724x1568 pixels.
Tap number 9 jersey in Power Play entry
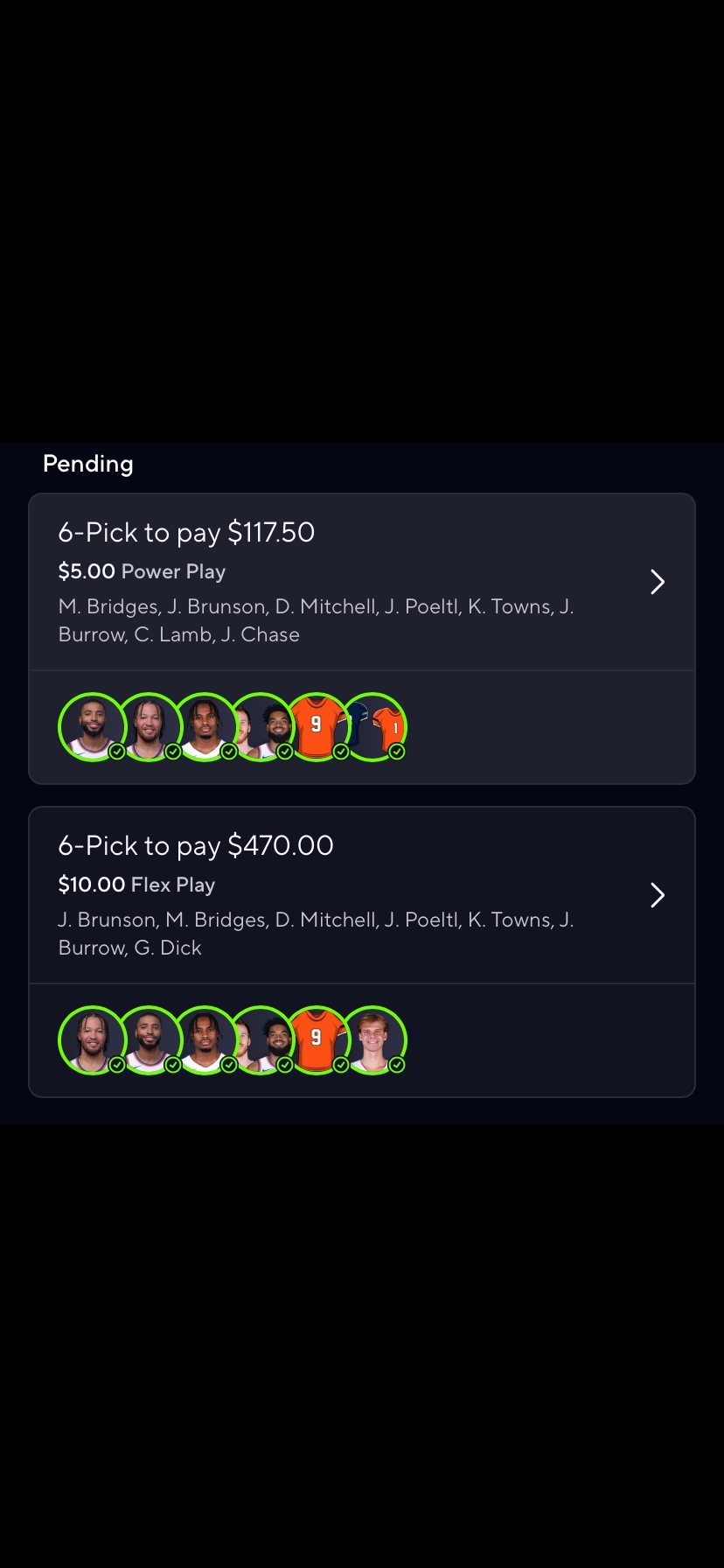[317, 726]
